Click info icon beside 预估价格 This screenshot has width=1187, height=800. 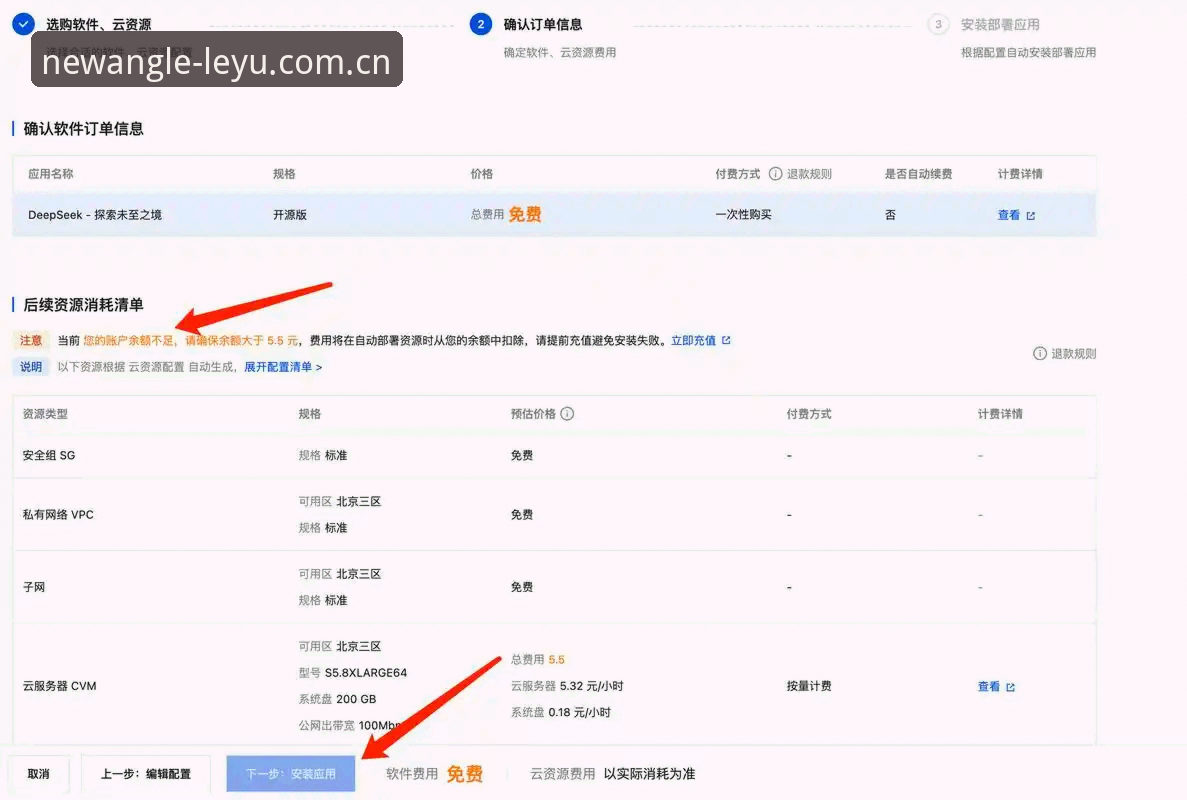[x=567, y=413]
